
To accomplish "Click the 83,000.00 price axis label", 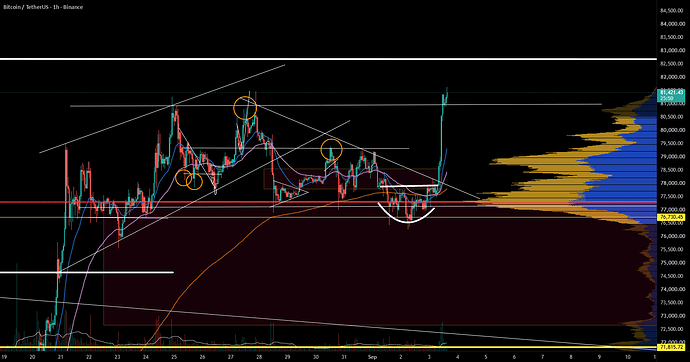I will (x=673, y=51).
